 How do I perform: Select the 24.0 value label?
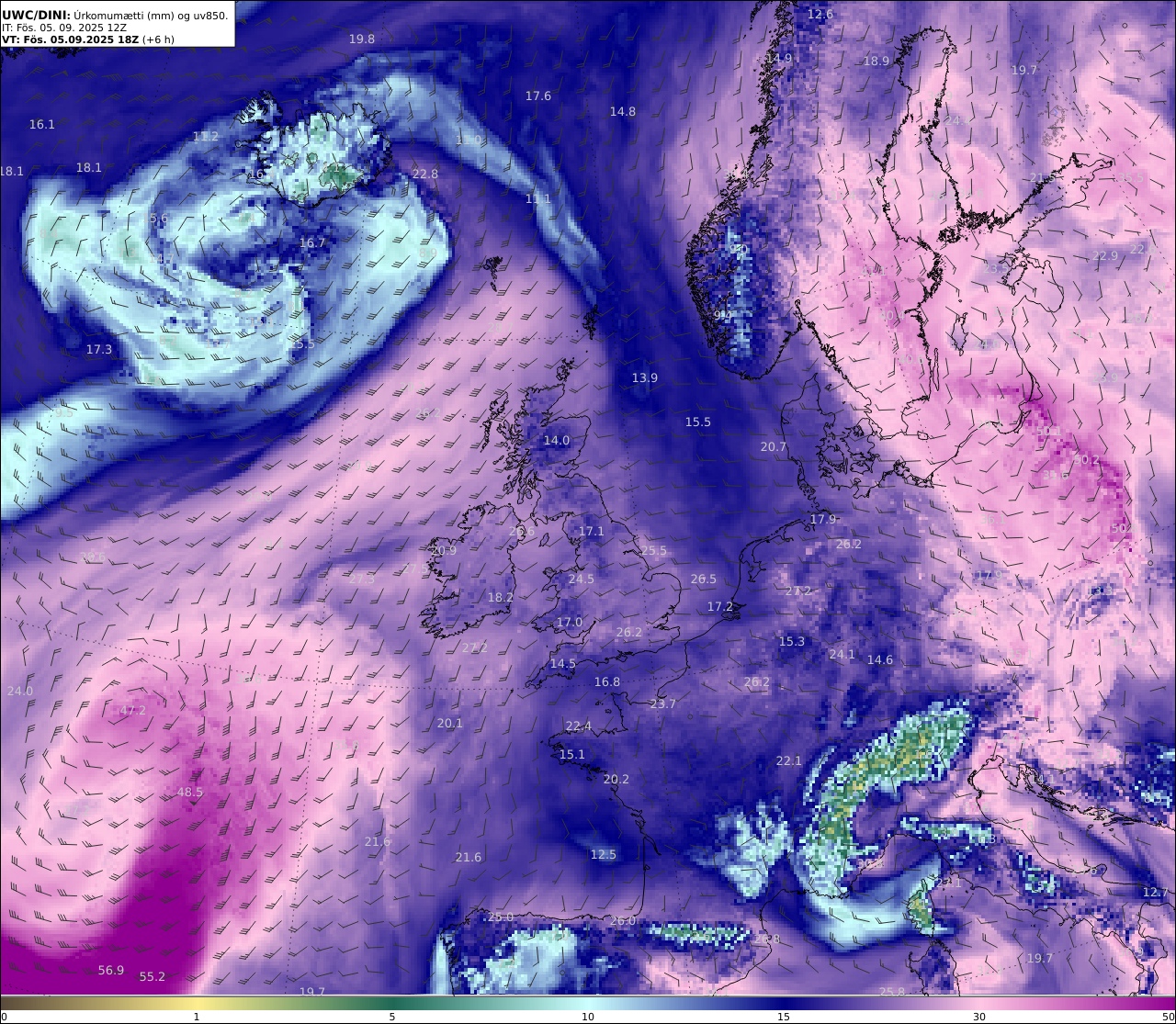(x=20, y=692)
